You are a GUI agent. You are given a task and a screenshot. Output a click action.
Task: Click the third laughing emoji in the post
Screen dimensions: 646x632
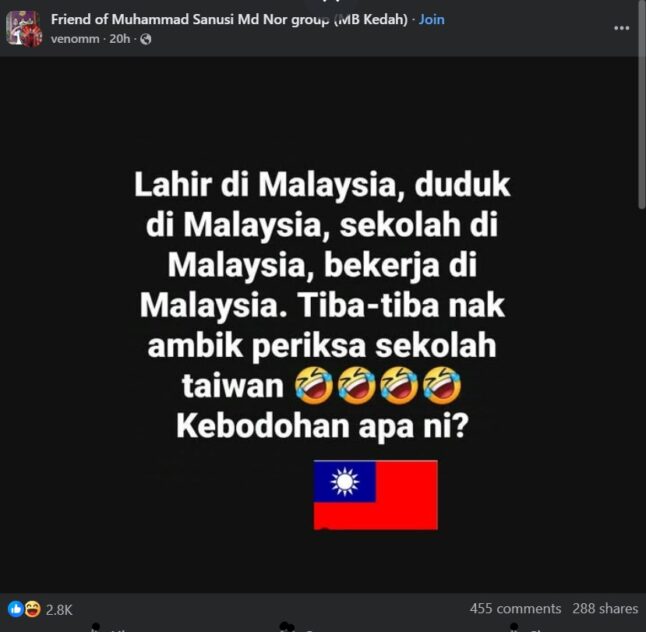point(399,385)
